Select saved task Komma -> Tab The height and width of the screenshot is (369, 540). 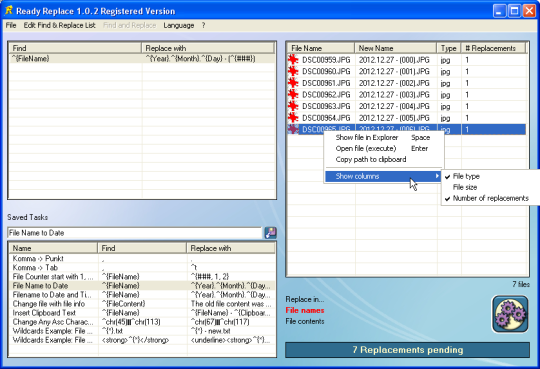tap(142, 268)
